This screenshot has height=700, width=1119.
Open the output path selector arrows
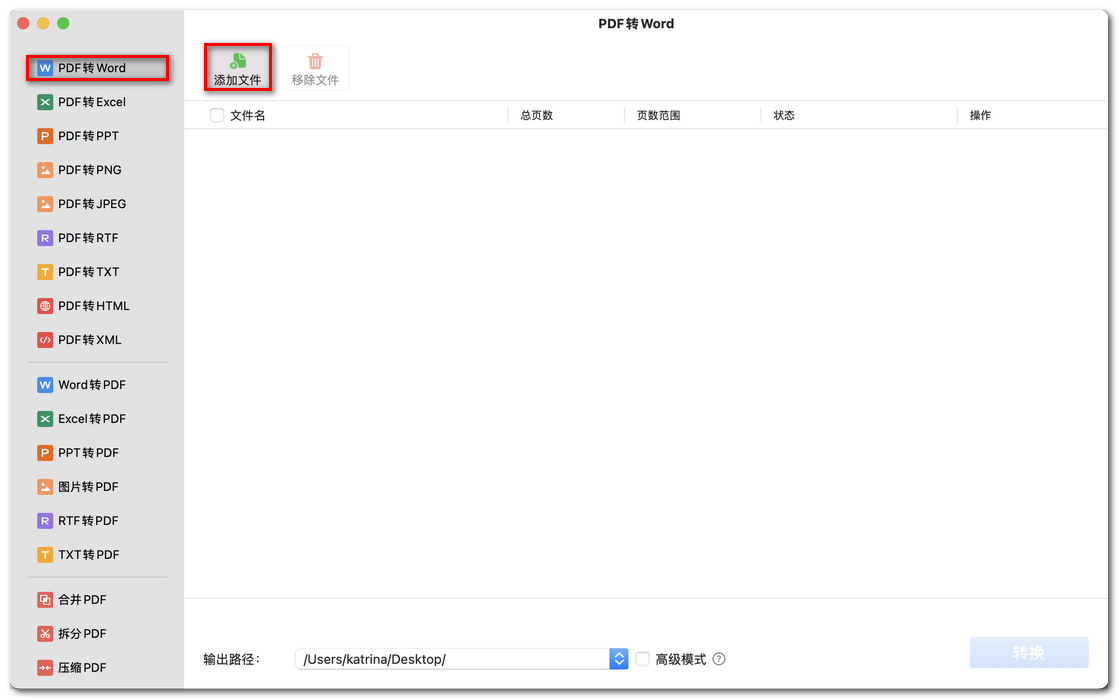pos(617,658)
